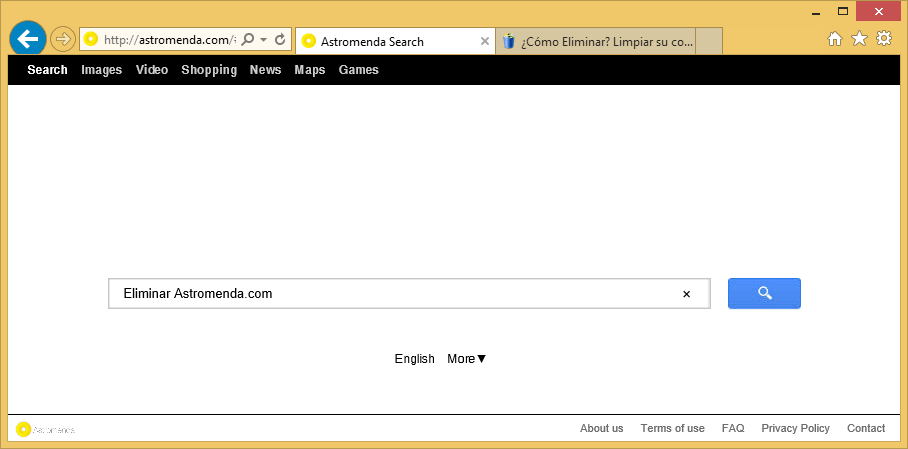Viewport: 908px width, 449px height.
Task: Click the astromenda.com address bar URL
Action: click(x=170, y=40)
